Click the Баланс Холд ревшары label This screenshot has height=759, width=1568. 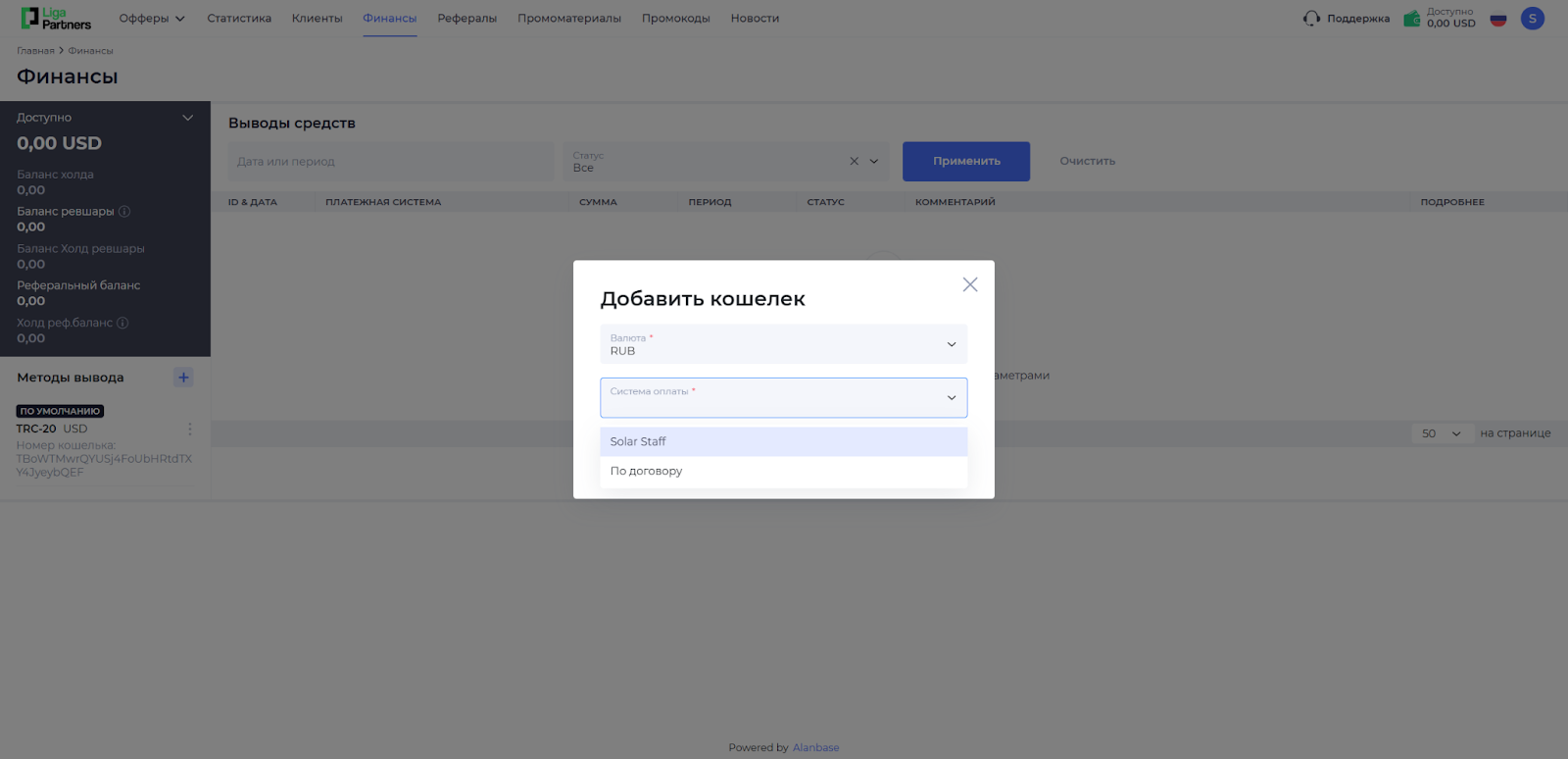click(80, 249)
